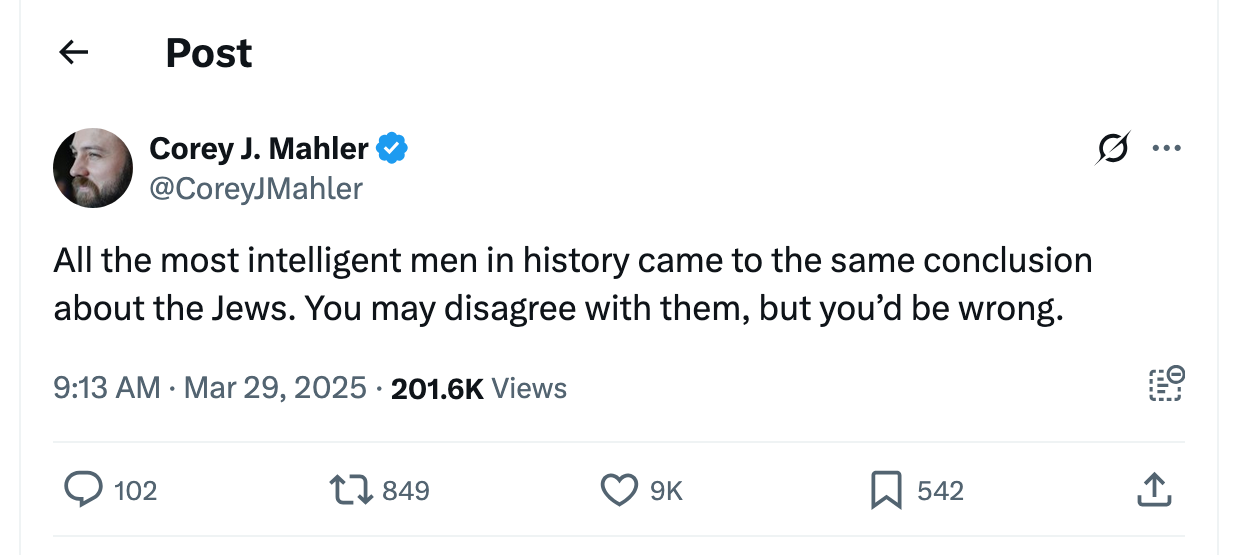Toggle the bookmark icon
This screenshot has width=1243, height=555.
887,490
